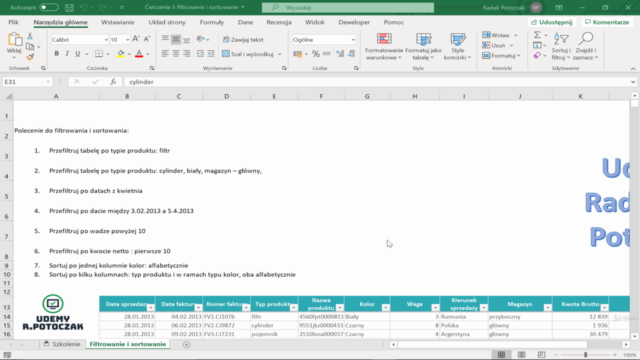640x360 pixels.
Task: Open Sortuj i filtruj menu
Action: point(561,47)
